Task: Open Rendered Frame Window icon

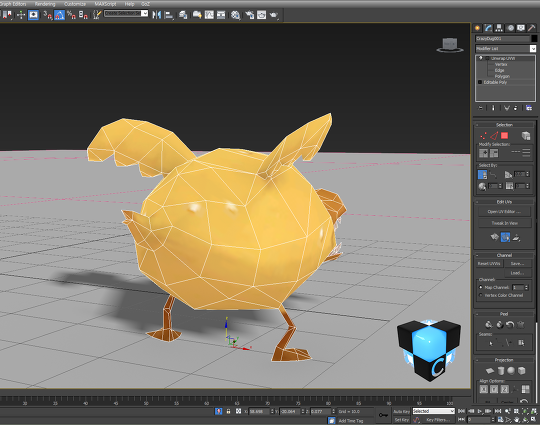Action: click(x=261, y=15)
